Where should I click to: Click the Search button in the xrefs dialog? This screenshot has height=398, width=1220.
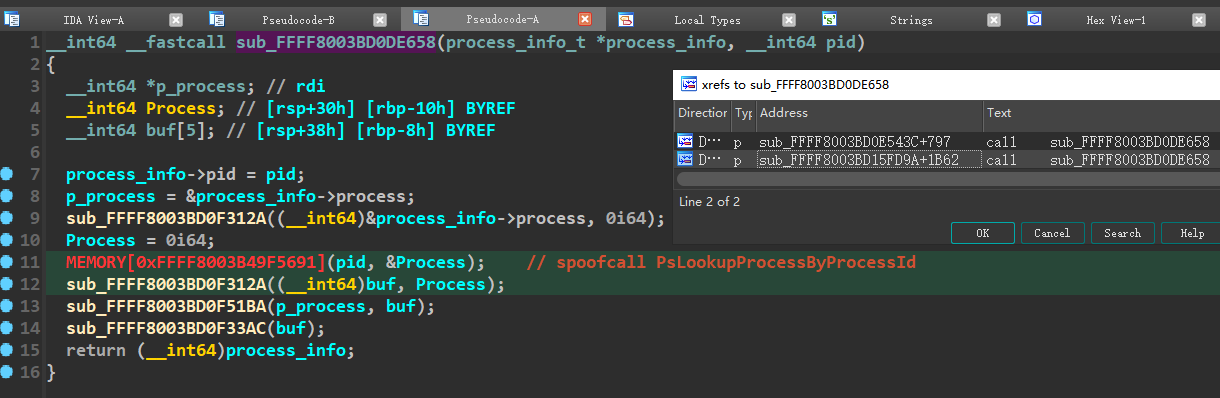pyautogui.click(x=1122, y=233)
